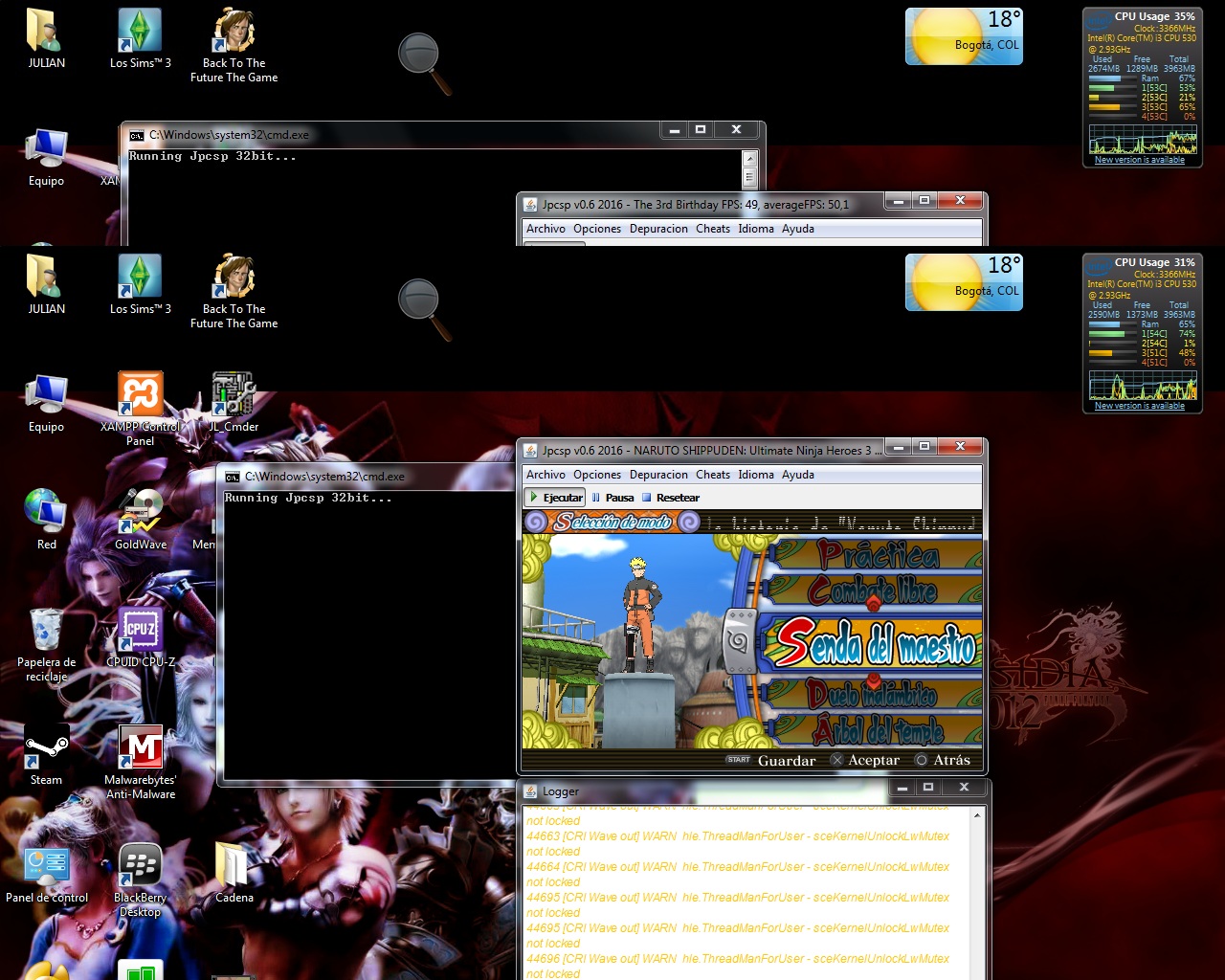Image resolution: width=1225 pixels, height=980 pixels.
Task: Choose Práctica in the game mode list
Action: tap(877, 554)
